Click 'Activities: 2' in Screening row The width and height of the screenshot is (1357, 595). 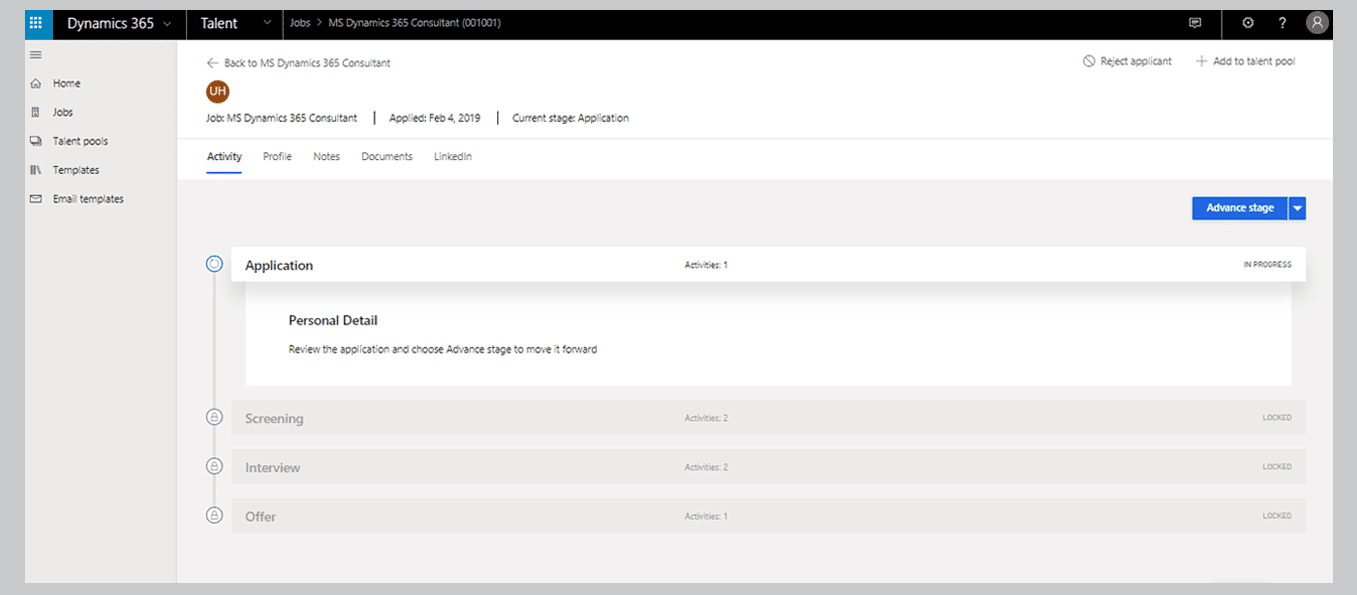pyautogui.click(x=706, y=418)
